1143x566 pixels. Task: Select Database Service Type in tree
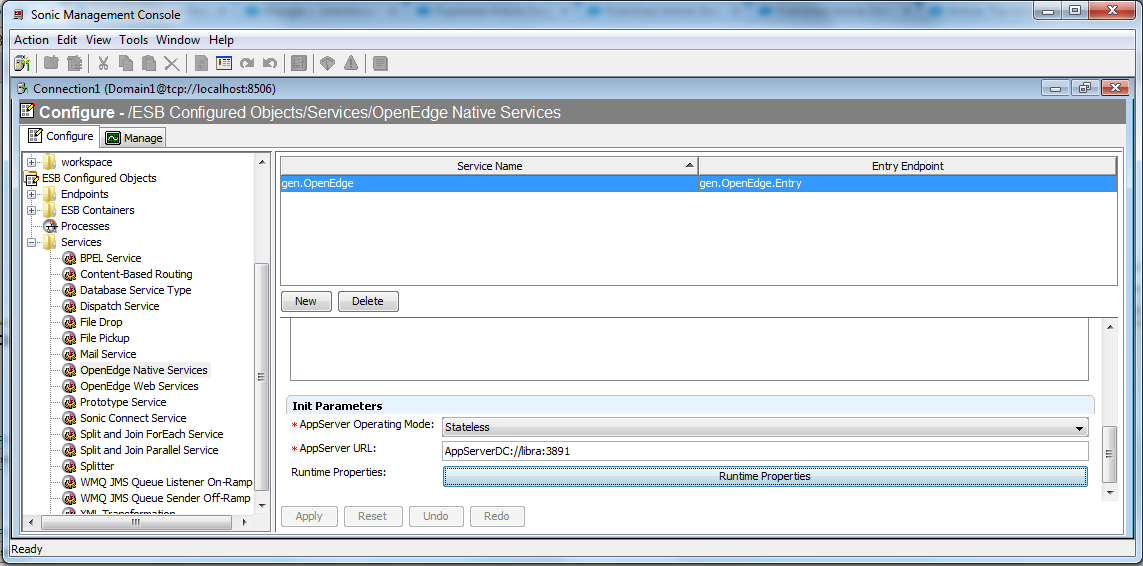[x=136, y=290]
